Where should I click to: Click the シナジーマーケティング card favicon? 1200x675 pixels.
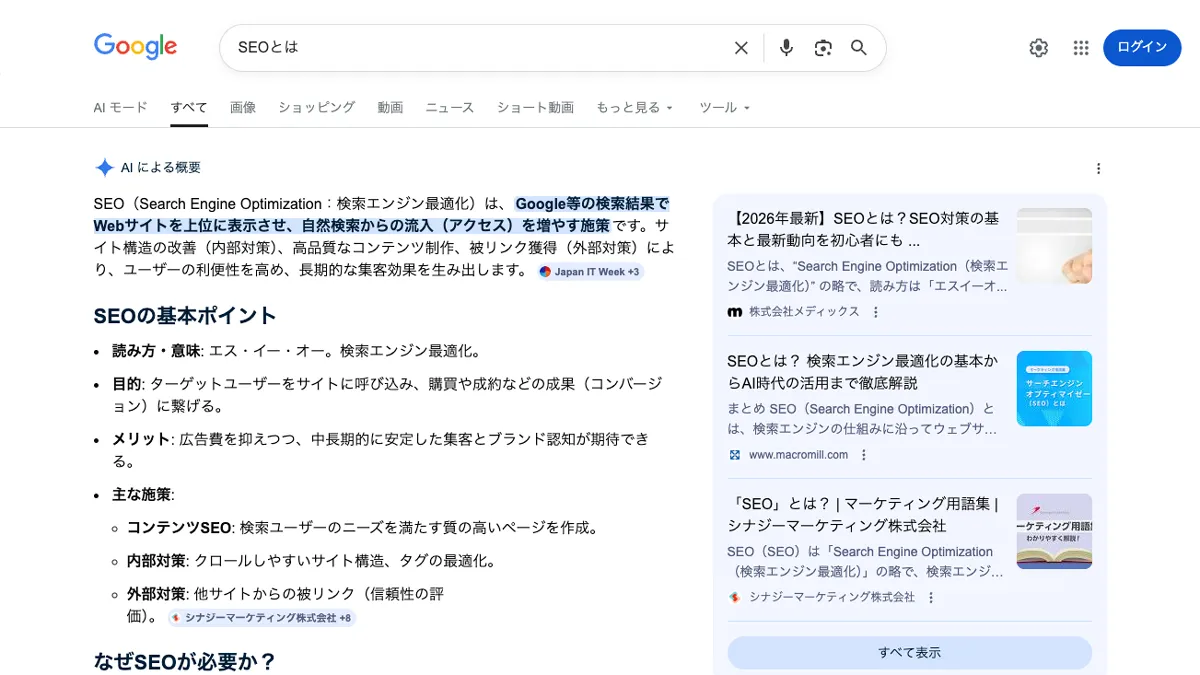[x=735, y=597]
